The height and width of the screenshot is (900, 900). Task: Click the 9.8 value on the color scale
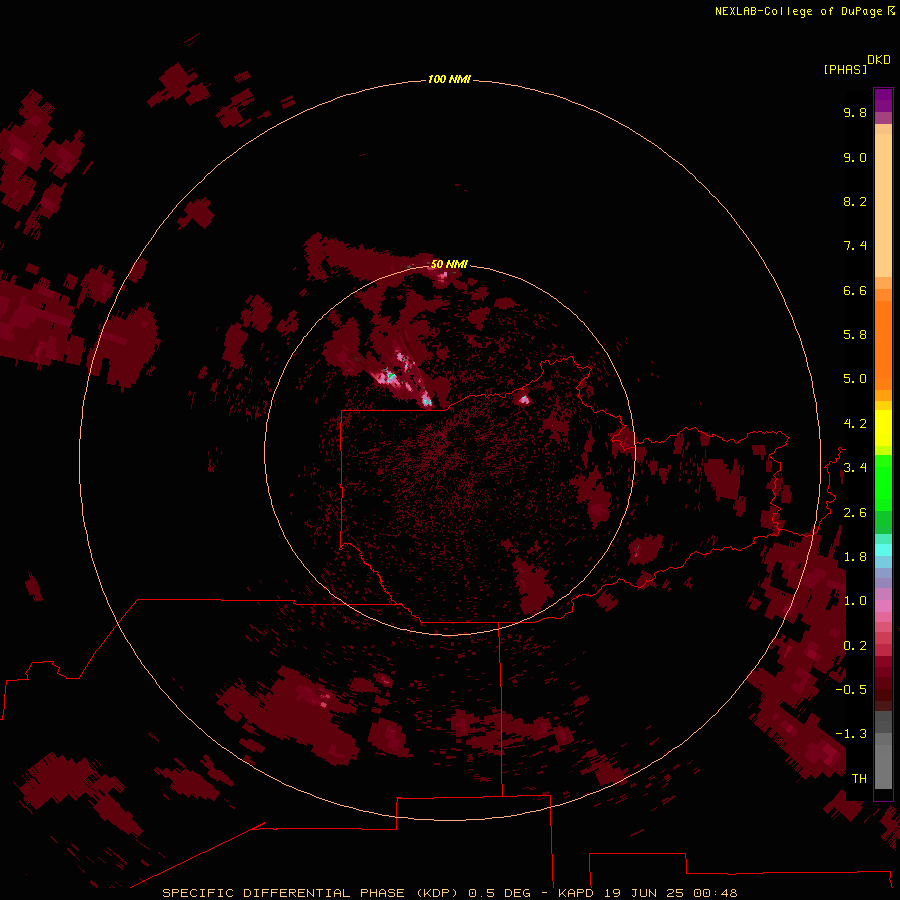[x=855, y=112]
